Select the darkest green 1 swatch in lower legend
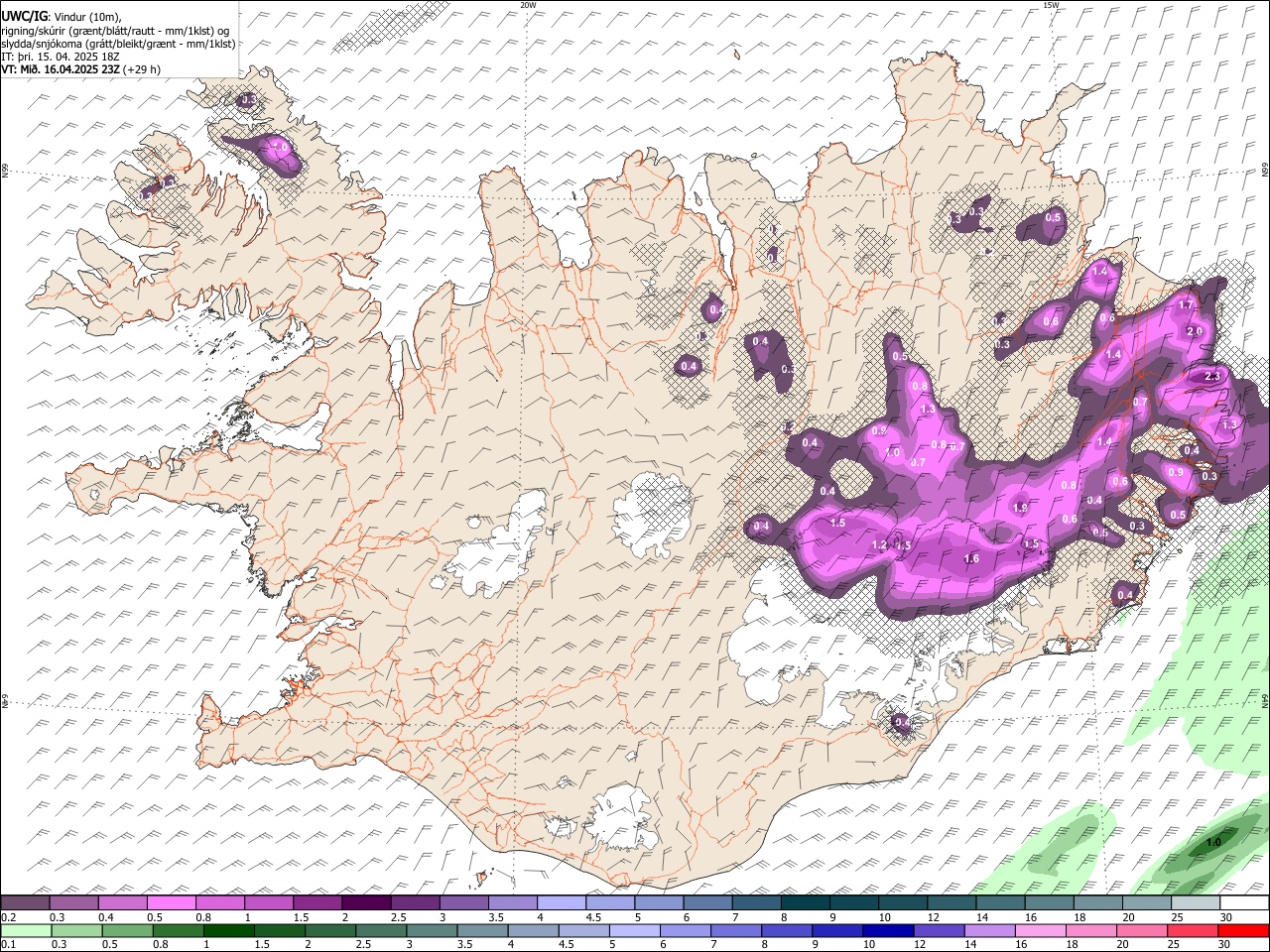Screen dimensions: 1270x952 (228, 930)
